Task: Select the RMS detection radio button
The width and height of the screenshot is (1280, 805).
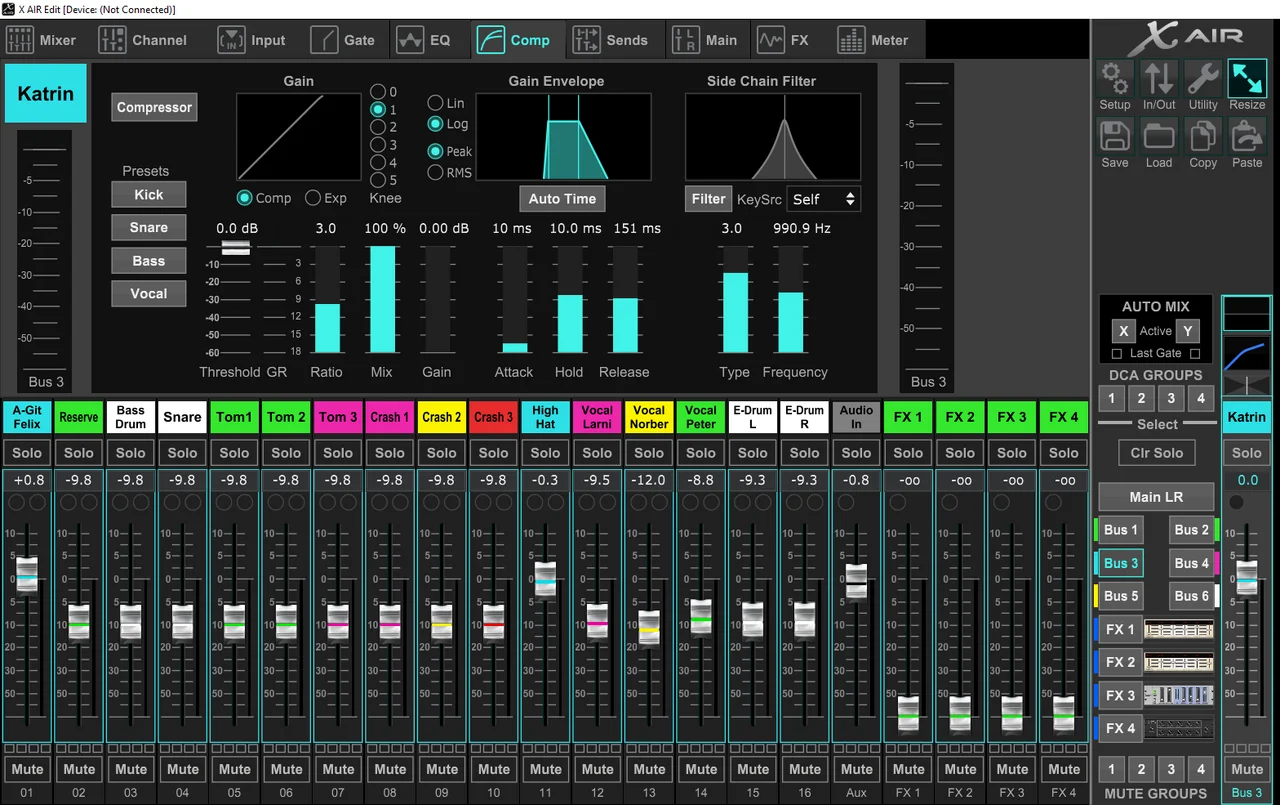Action: click(436, 172)
